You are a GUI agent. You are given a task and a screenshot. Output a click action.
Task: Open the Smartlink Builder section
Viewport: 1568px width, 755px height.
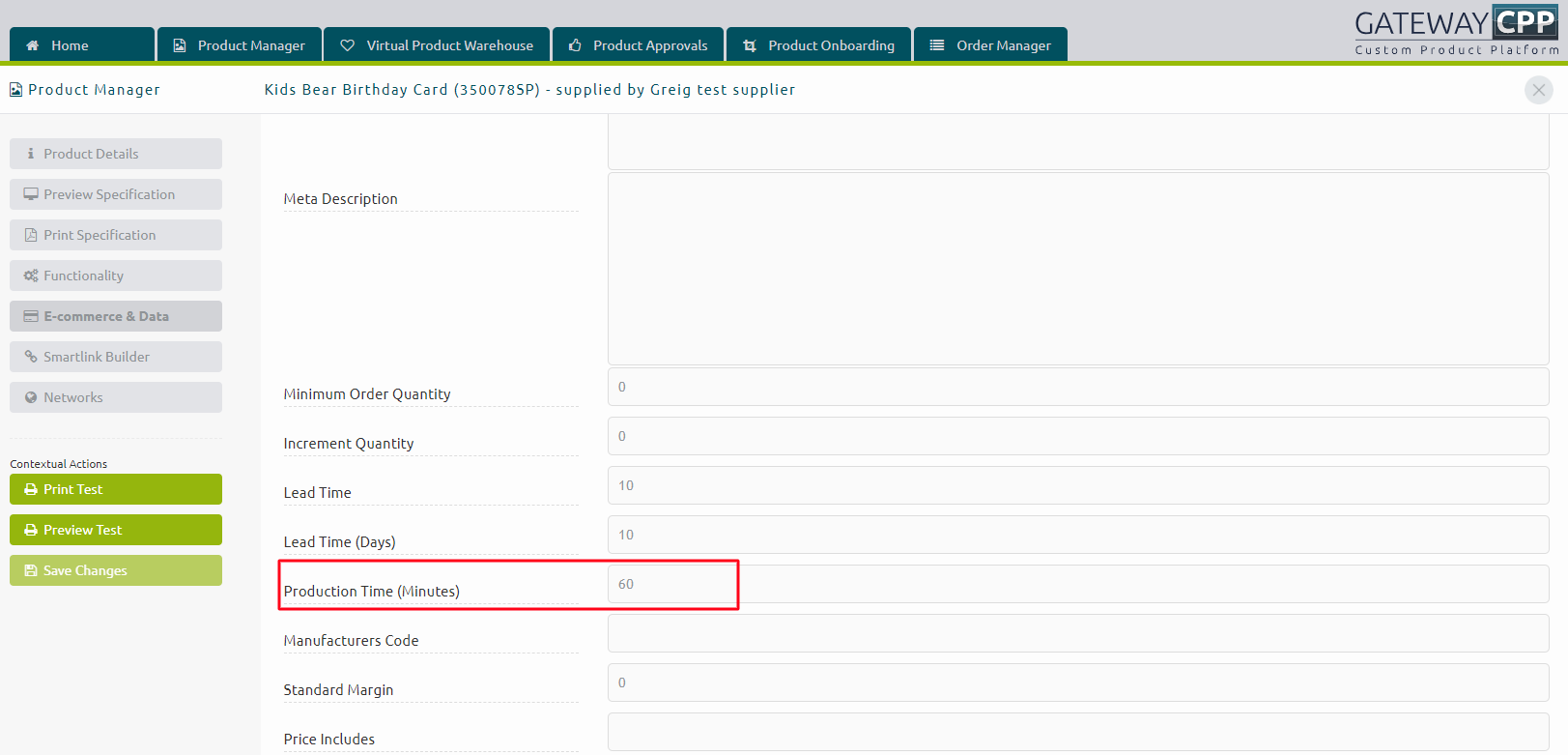click(116, 357)
